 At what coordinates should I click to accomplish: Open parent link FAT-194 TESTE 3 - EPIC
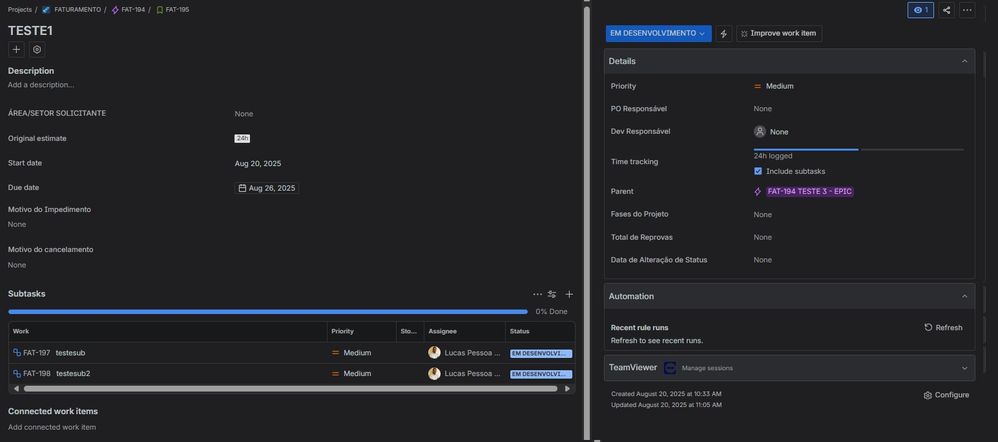point(810,192)
